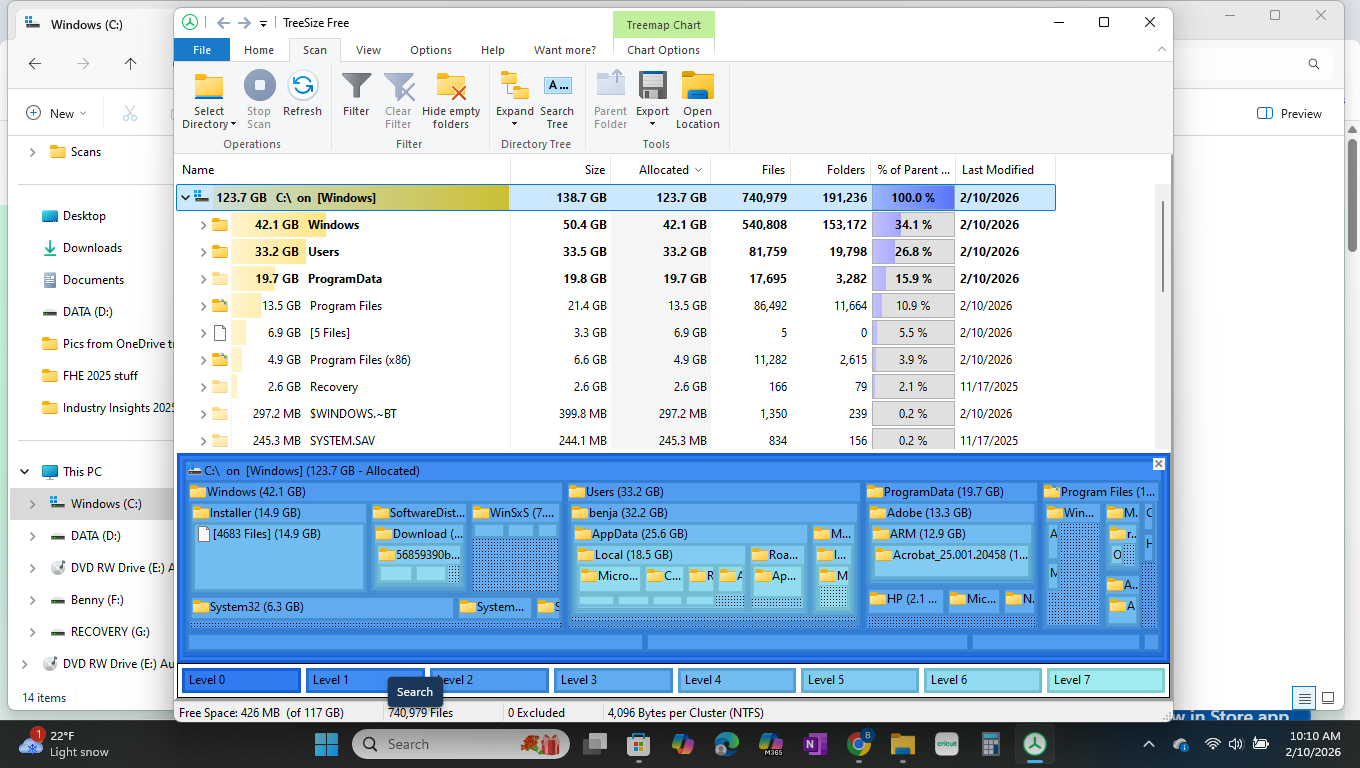
Task: Select the Level 0 color swatch
Action: 242,680
